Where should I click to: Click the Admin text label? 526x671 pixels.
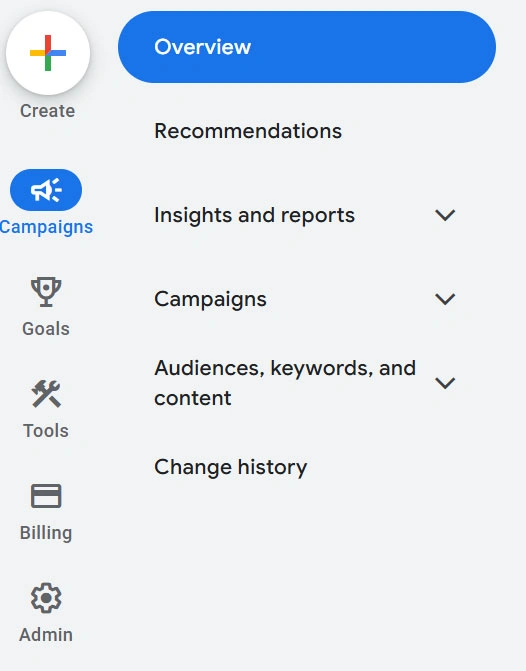[46, 635]
